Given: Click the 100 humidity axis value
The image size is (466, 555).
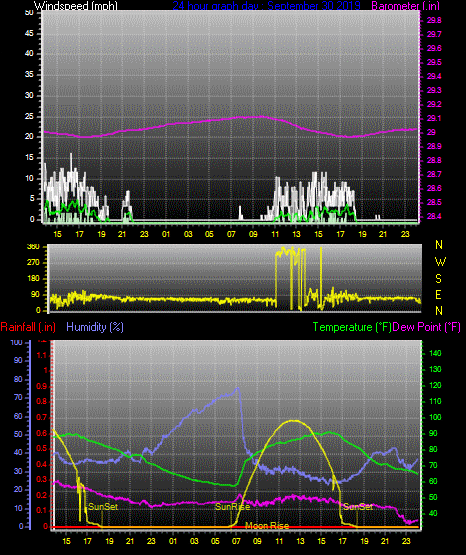Looking at the screenshot, I should (x=17, y=342).
